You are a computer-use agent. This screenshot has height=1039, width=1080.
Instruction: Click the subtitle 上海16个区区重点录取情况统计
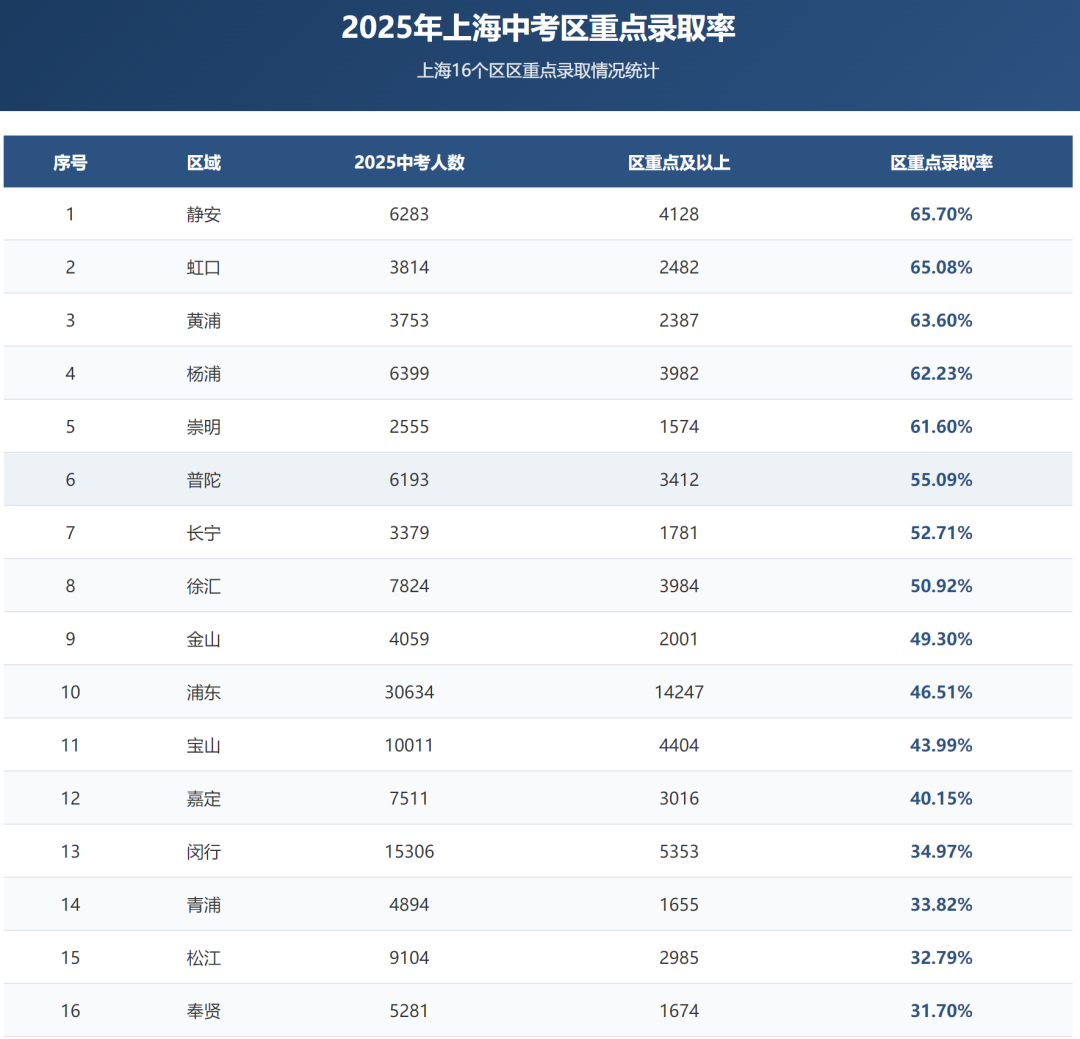tap(539, 71)
